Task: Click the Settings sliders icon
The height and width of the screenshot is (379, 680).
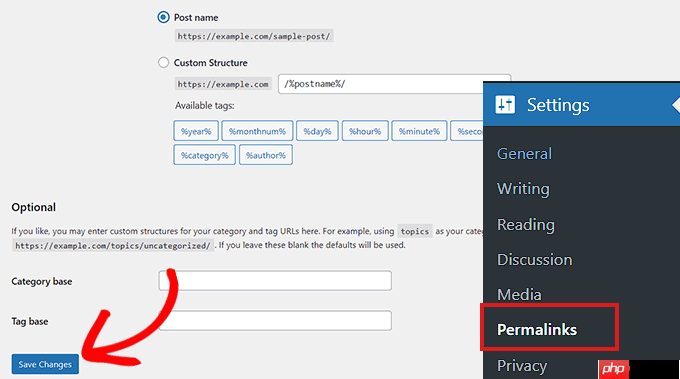Action: click(x=505, y=105)
